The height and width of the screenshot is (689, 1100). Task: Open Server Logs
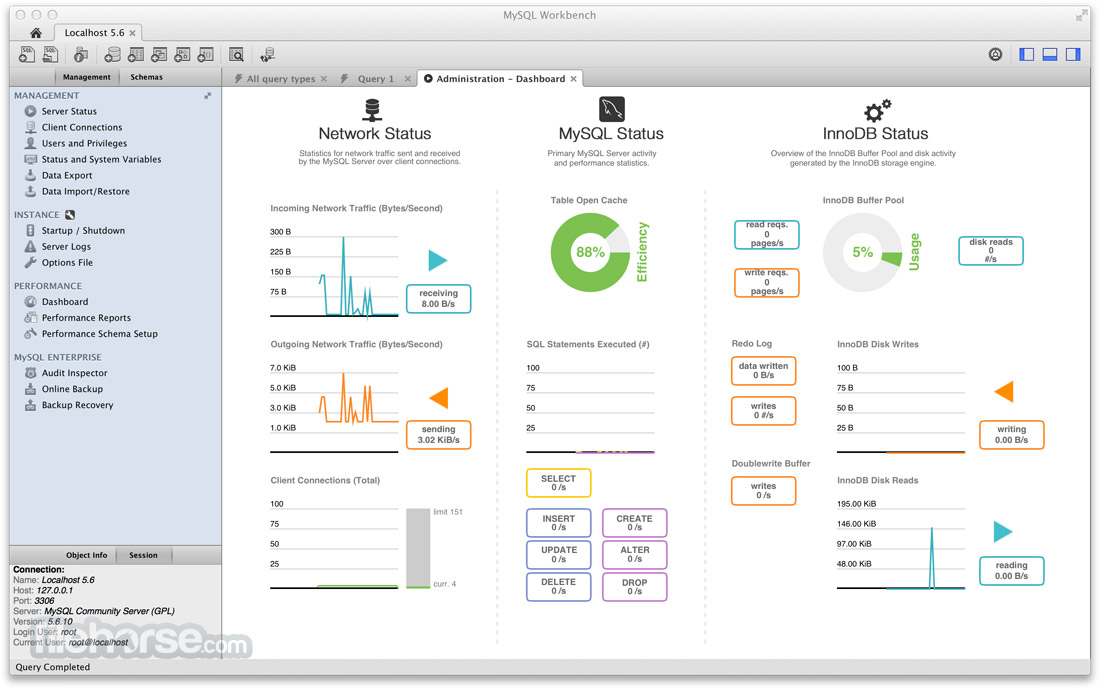(x=66, y=246)
